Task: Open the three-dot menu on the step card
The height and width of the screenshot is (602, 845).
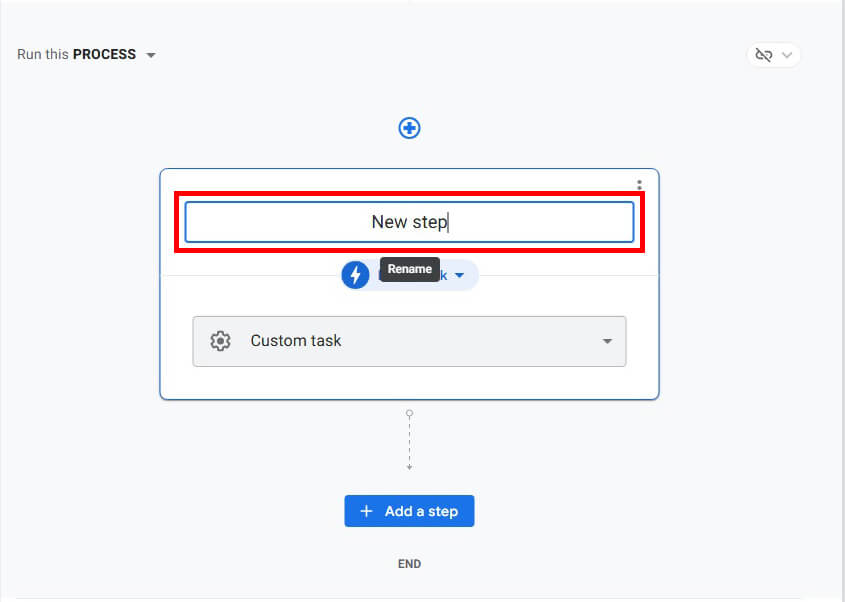Action: (x=640, y=185)
